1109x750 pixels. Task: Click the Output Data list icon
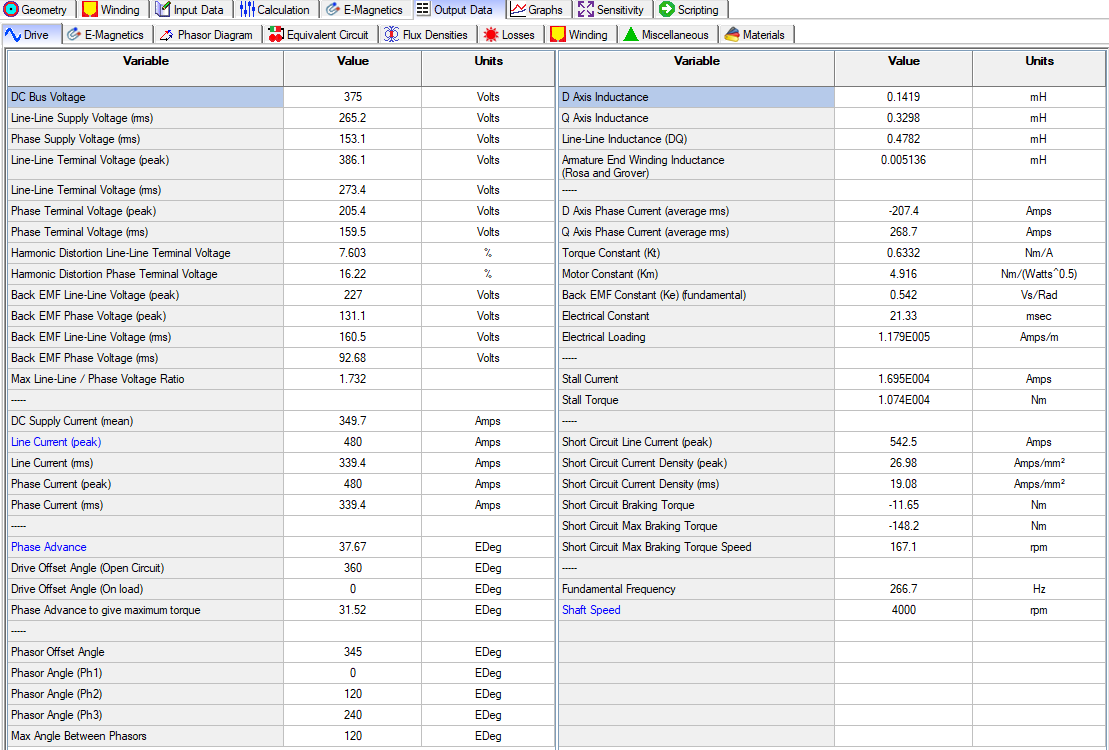pyautogui.click(x=423, y=10)
